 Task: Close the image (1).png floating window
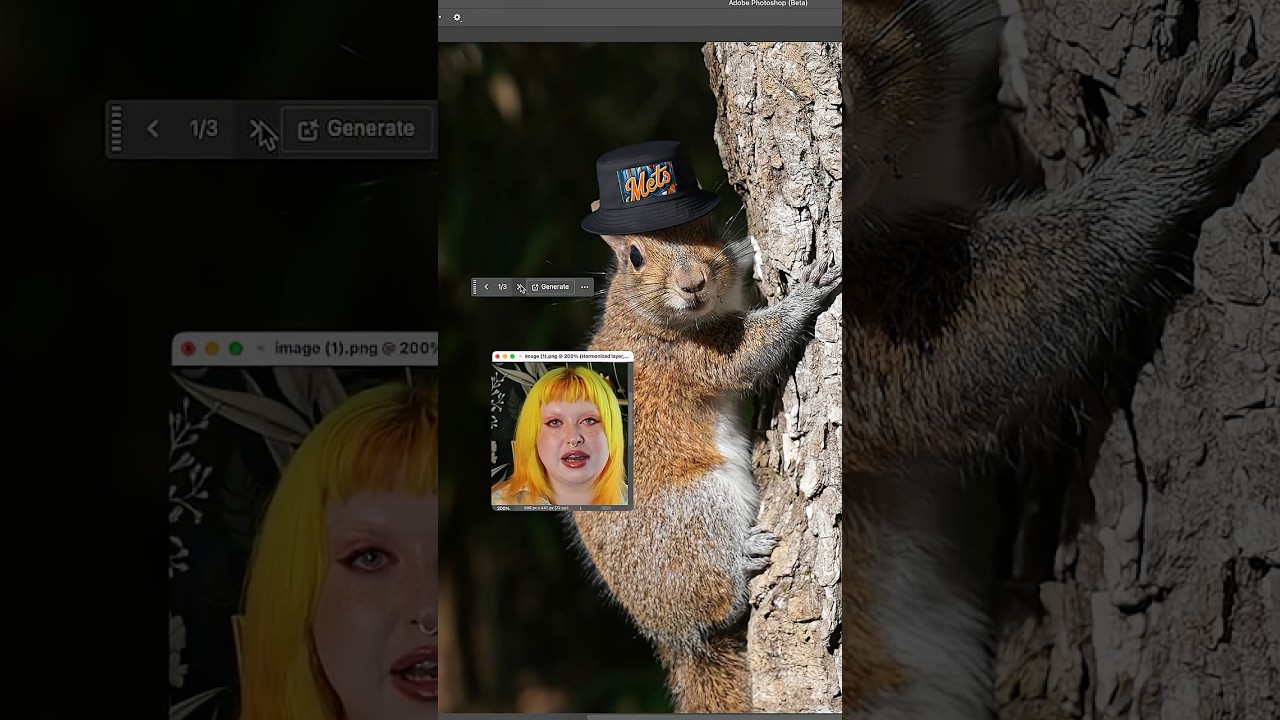(x=497, y=356)
